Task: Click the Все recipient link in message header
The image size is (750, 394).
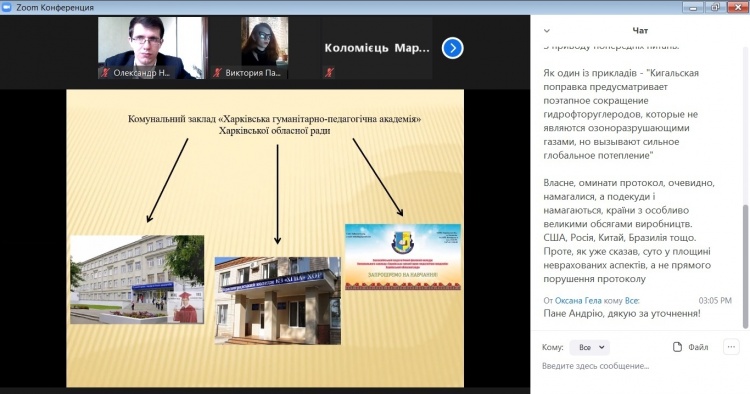Action: [x=631, y=300]
